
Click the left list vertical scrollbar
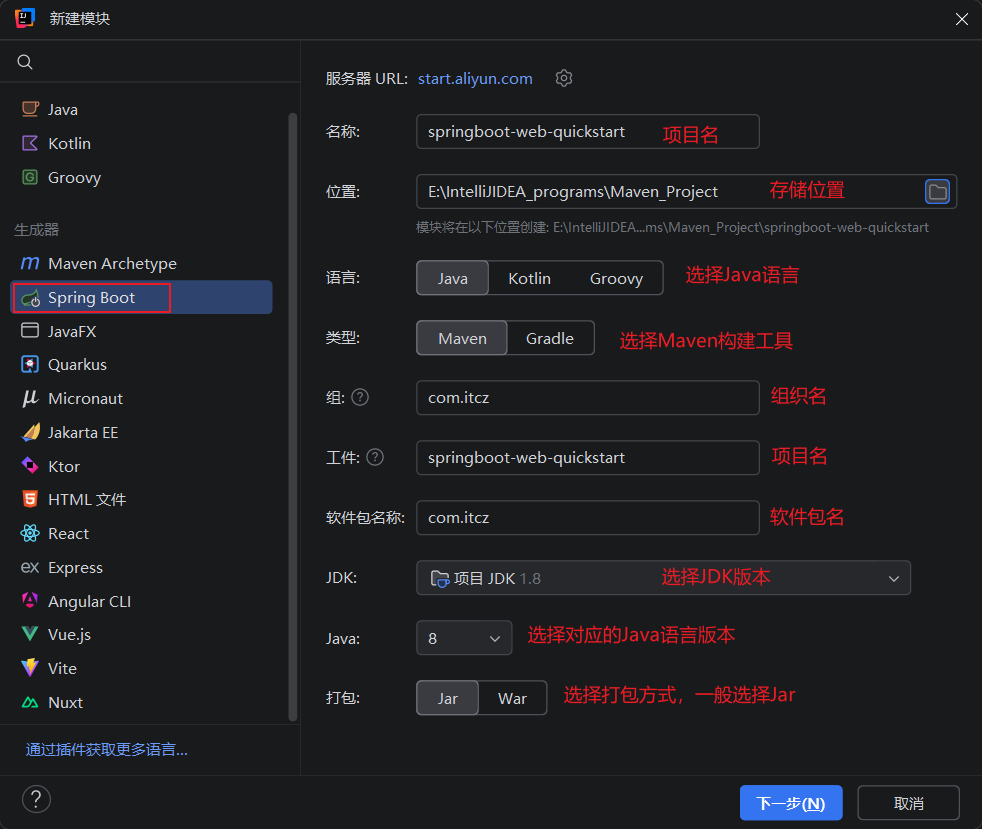[292, 416]
